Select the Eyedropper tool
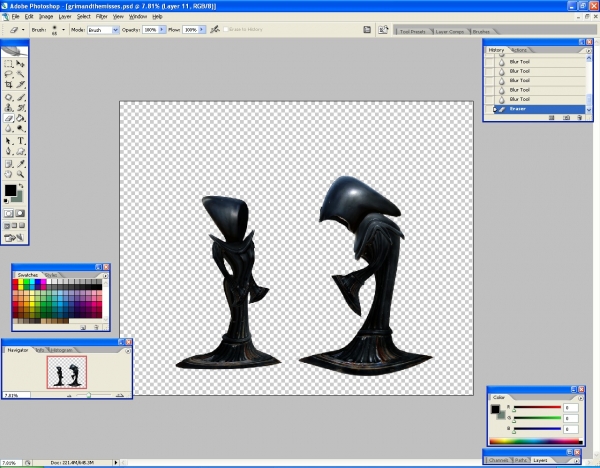The width and height of the screenshot is (600, 468). [x=20, y=164]
